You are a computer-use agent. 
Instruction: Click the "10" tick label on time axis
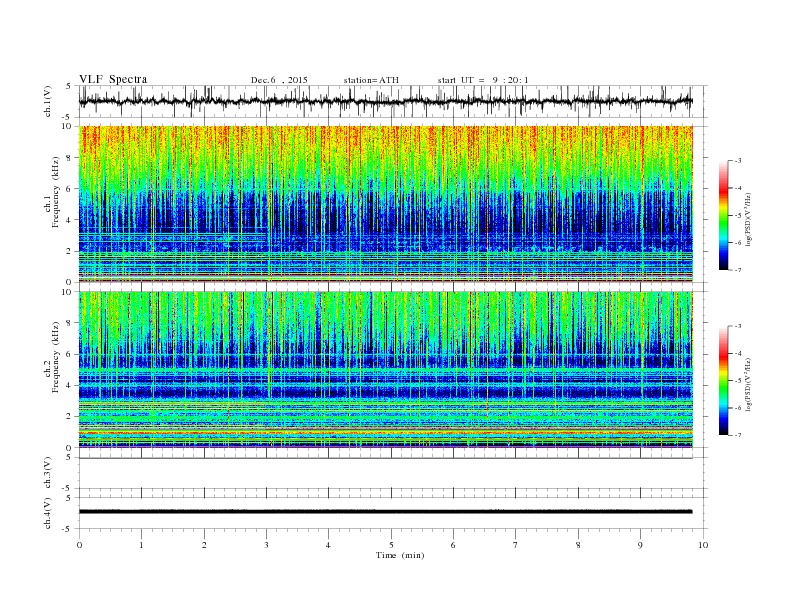click(x=703, y=545)
